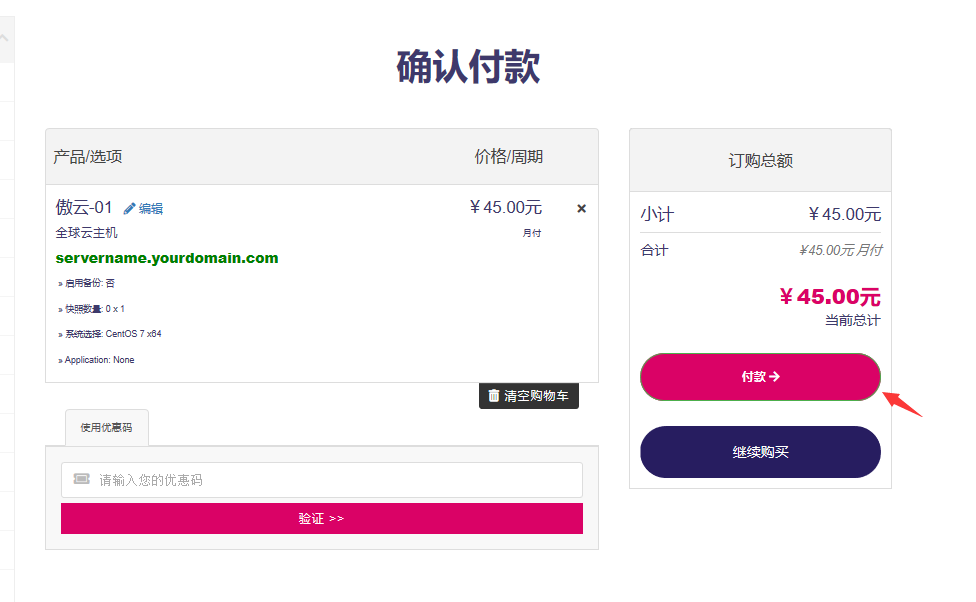976x602 pixels.
Task: Click the 产品/选项 column header
Action: [x=88, y=157]
